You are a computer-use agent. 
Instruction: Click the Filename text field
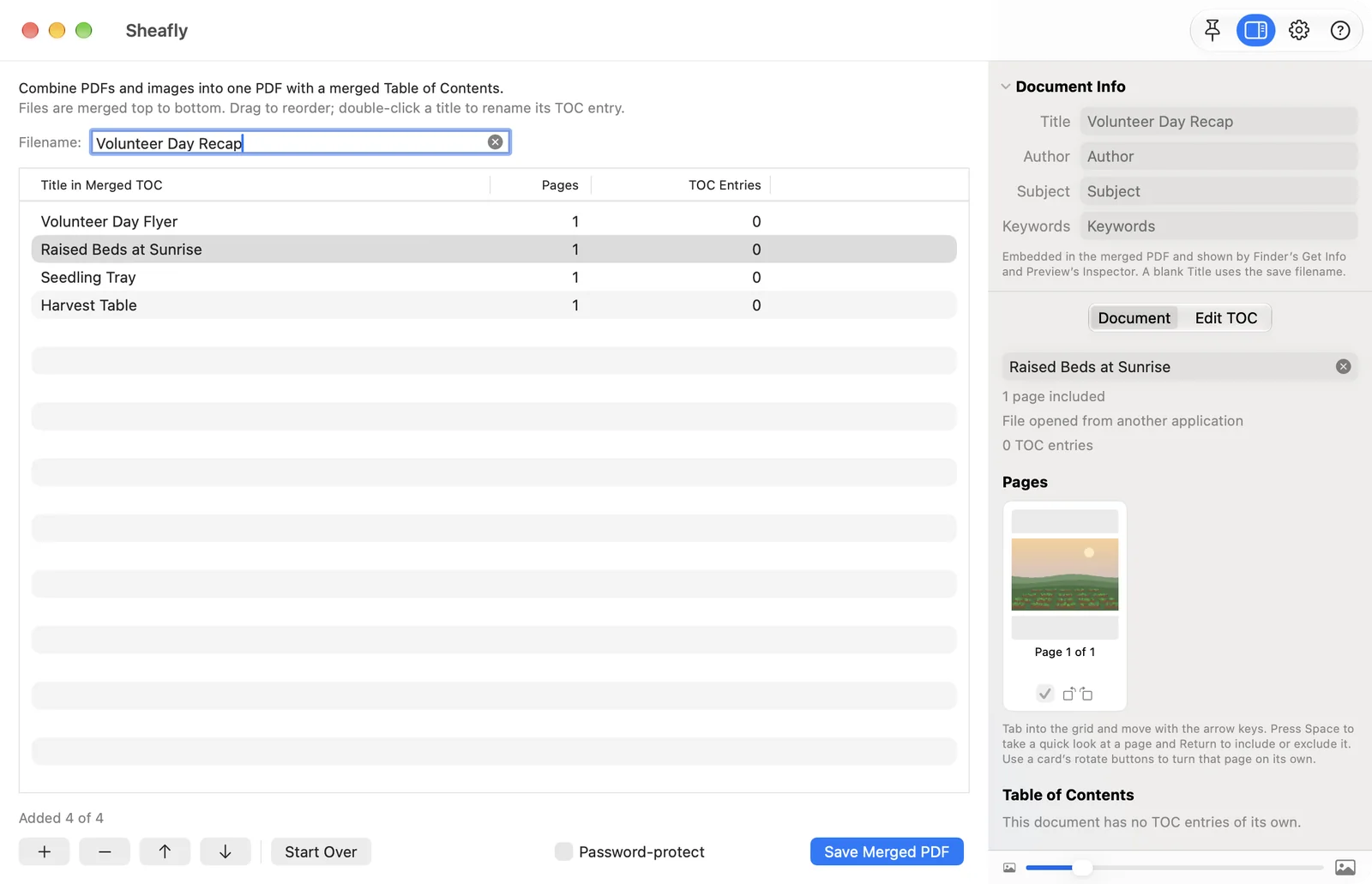[x=300, y=142]
